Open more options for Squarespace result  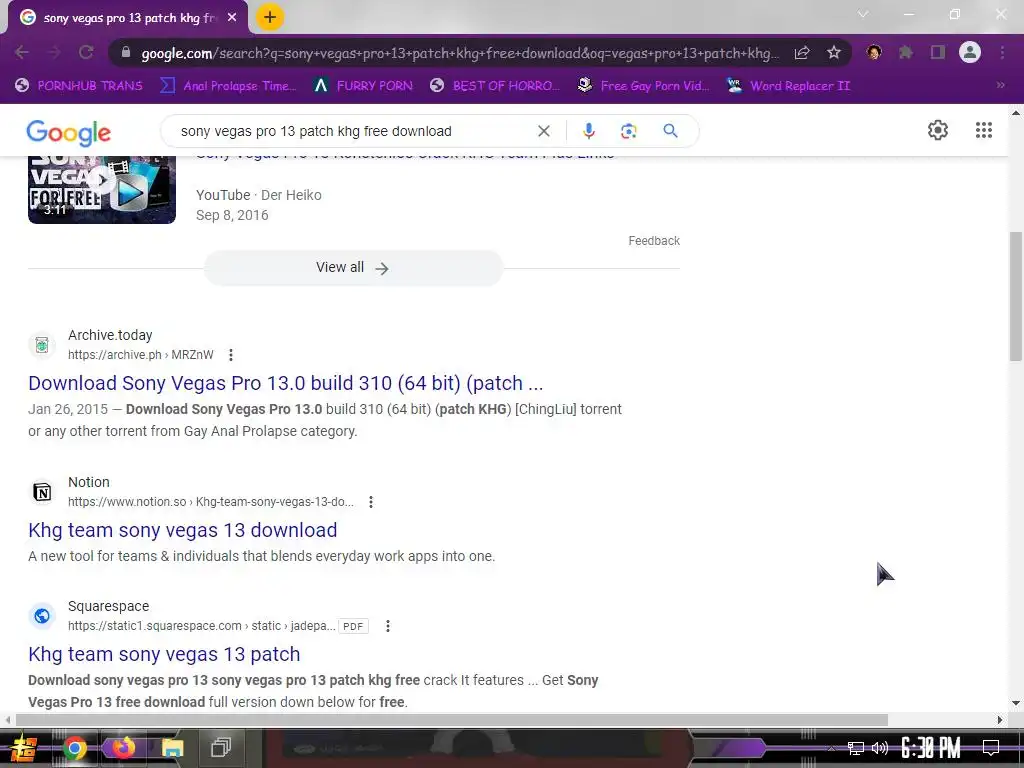(x=388, y=626)
